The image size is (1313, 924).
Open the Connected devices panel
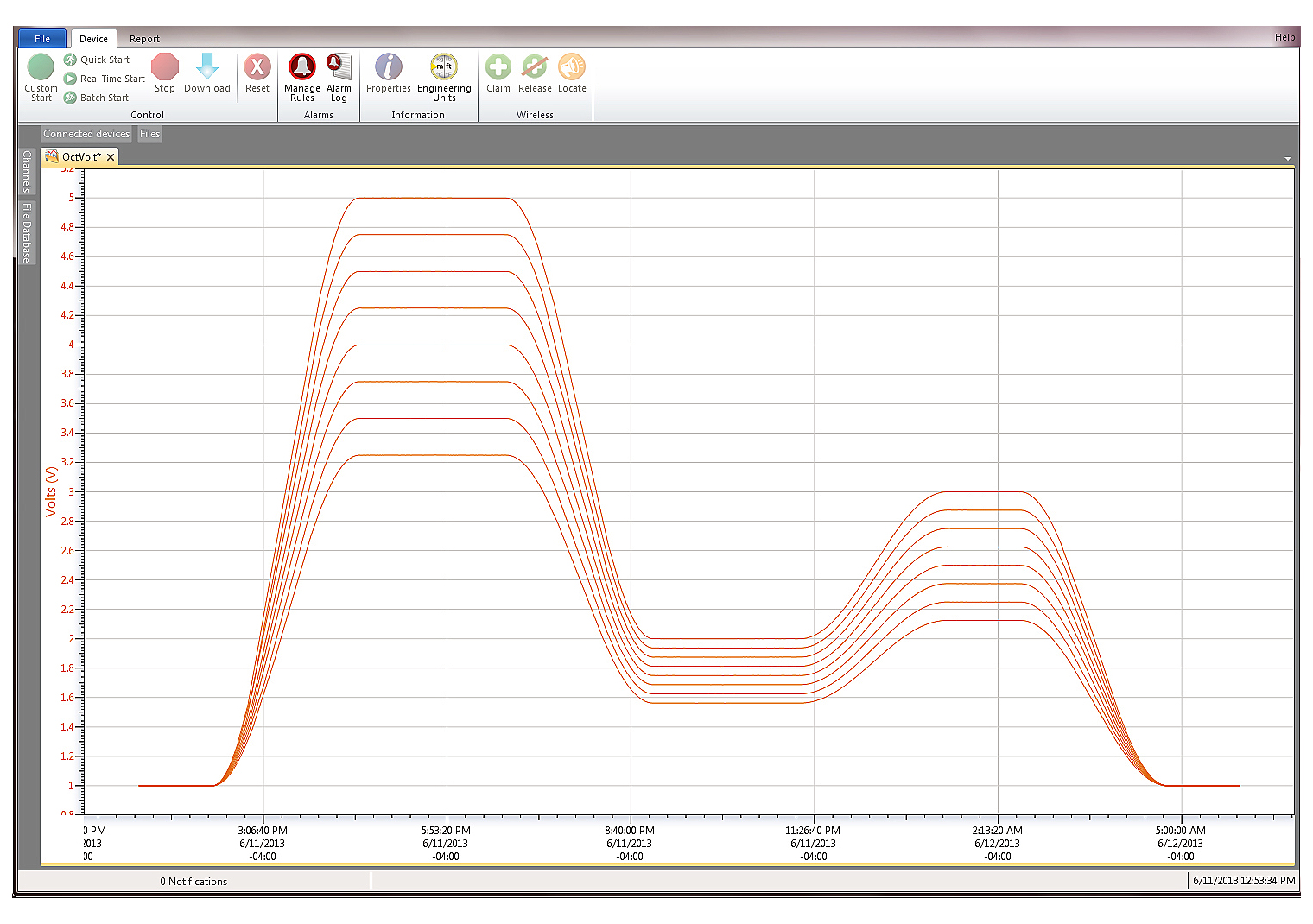[x=86, y=134]
